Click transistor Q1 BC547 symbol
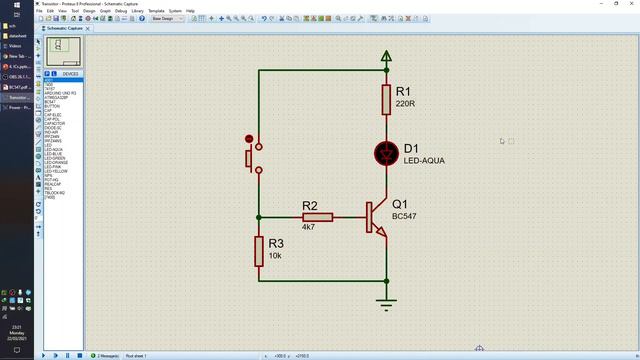The width and height of the screenshot is (640, 360). 376,217
